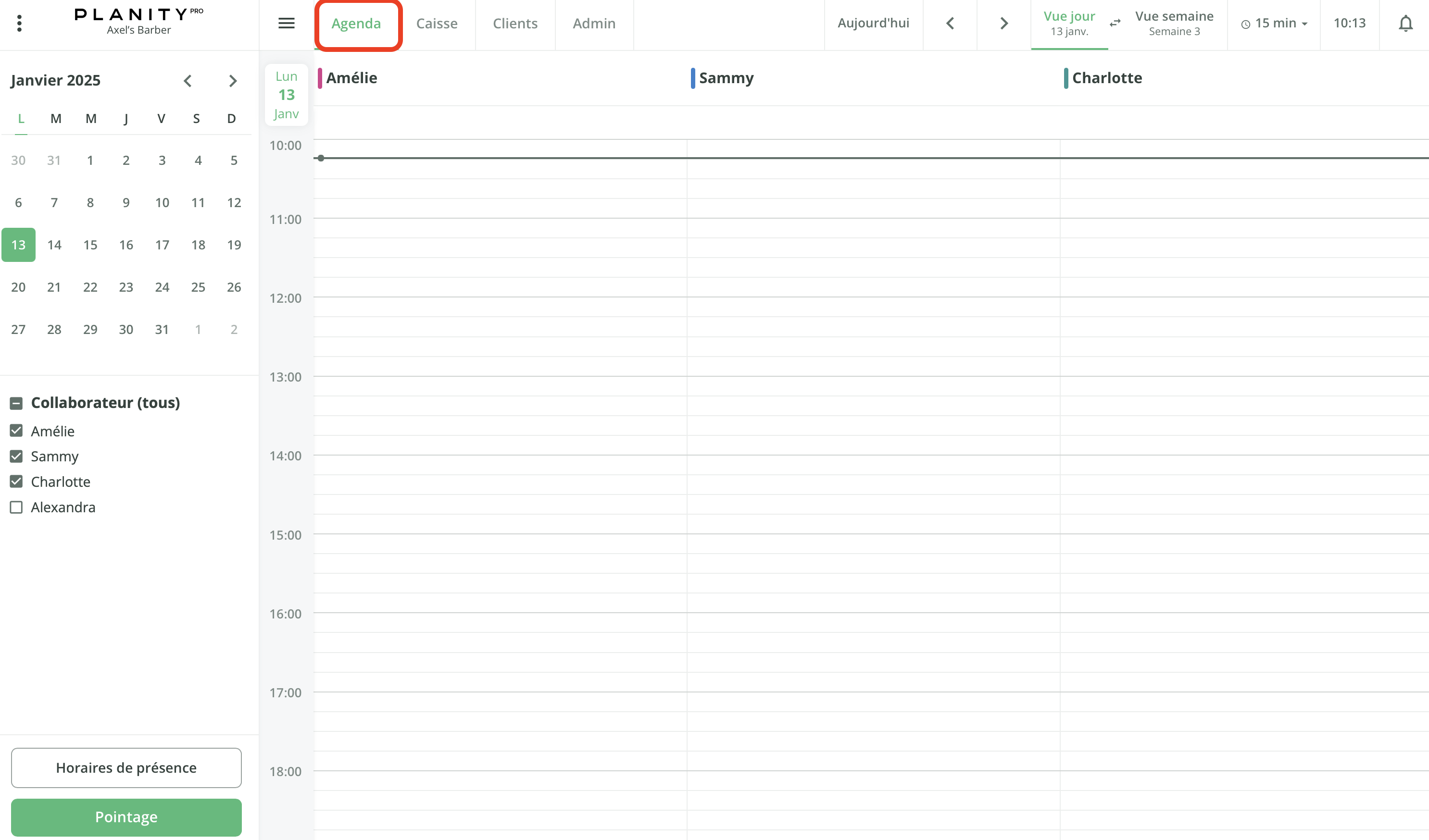Open notifications via the bell icon
1429x840 pixels.
pos(1406,23)
